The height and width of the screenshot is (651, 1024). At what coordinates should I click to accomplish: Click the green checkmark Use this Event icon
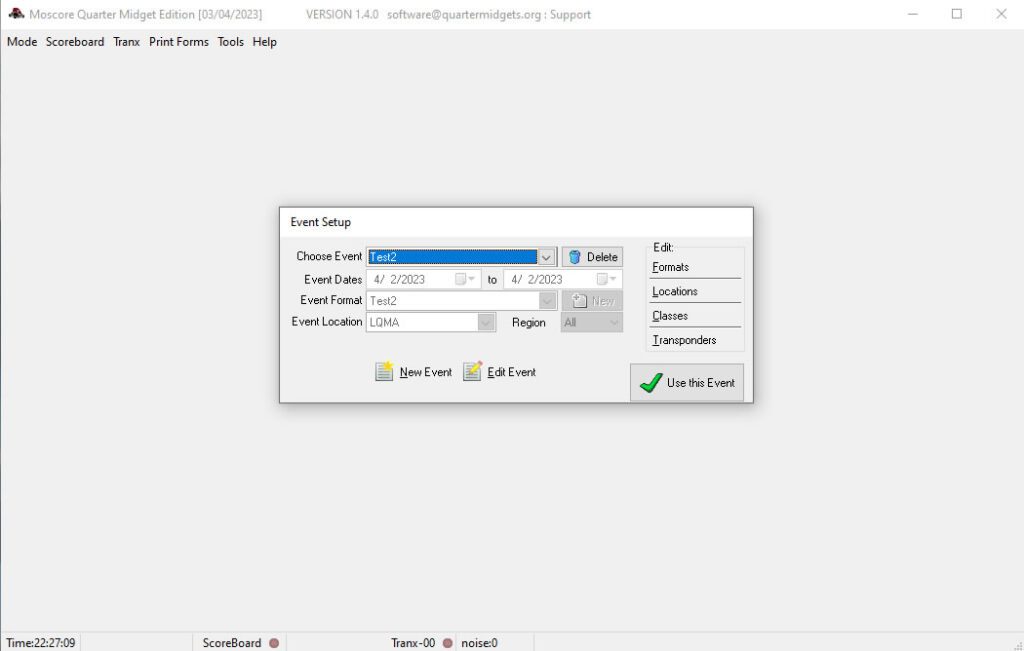[x=651, y=383]
